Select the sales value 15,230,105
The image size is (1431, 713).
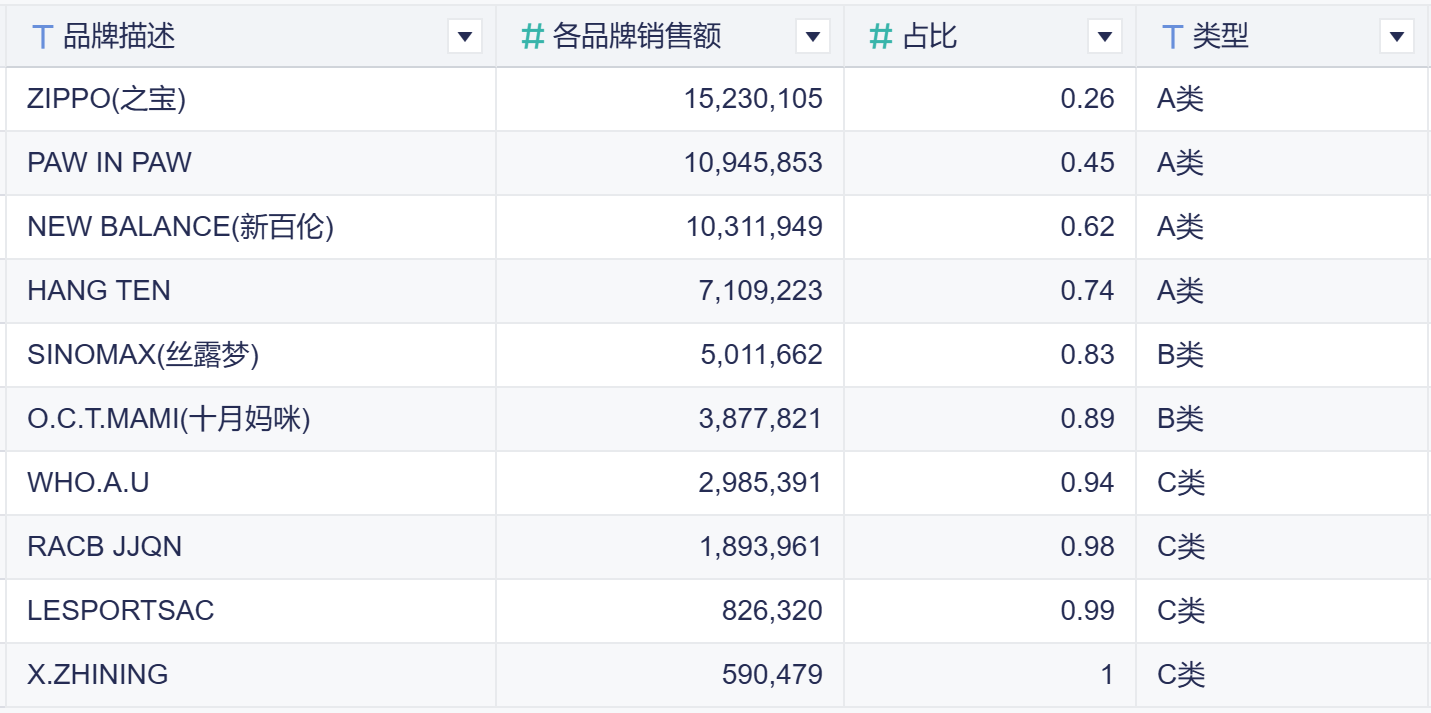pos(754,99)
